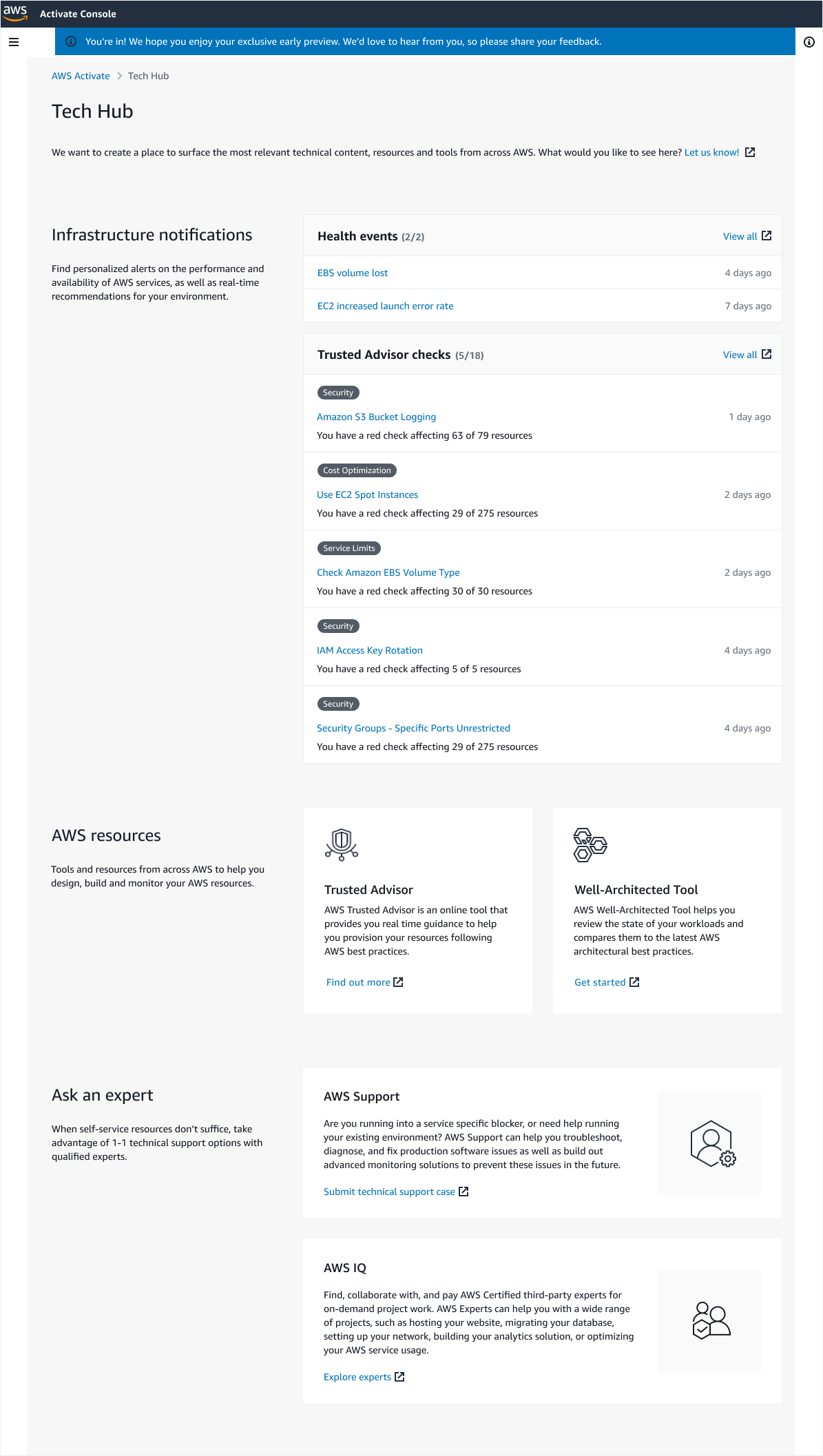Click external icon beside Submit technical support case

pyautogui.click(x=463, y=1192)
